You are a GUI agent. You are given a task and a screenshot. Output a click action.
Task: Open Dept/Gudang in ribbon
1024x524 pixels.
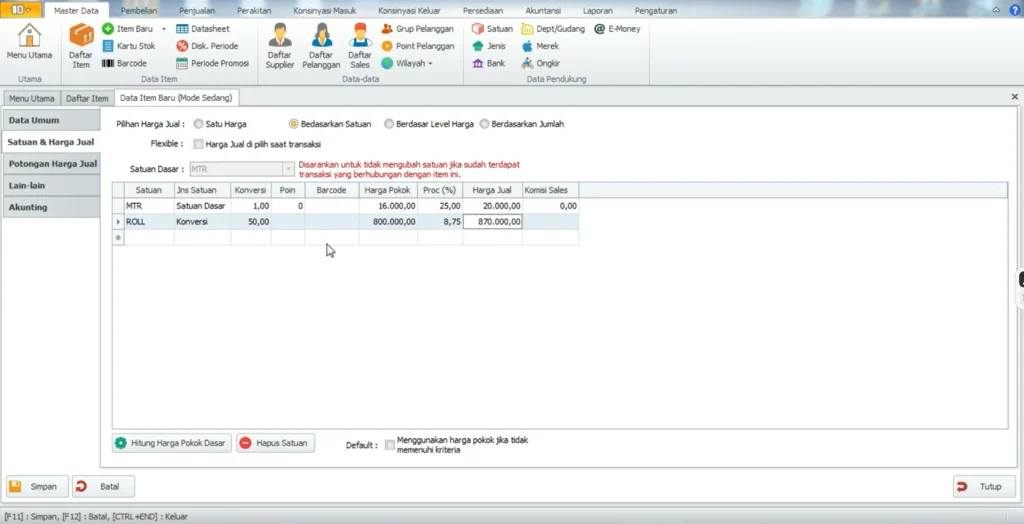(x=553, y=29)
